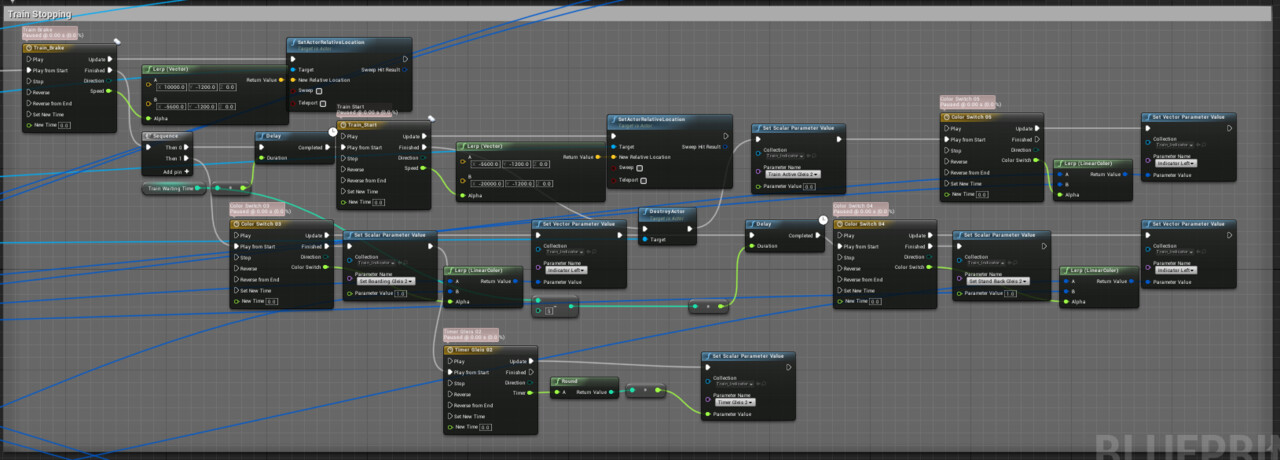Image resolution: width=1280 pixels, height=460 pixels.
Task: Select the Round node title
Action: pos(571,381)
